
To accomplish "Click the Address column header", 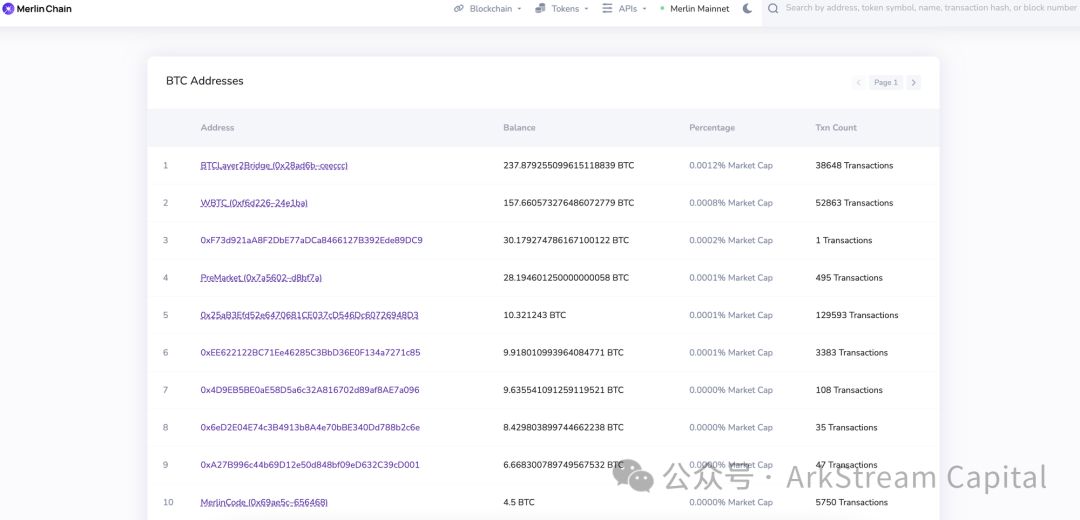I will click(x=217, y=127).
